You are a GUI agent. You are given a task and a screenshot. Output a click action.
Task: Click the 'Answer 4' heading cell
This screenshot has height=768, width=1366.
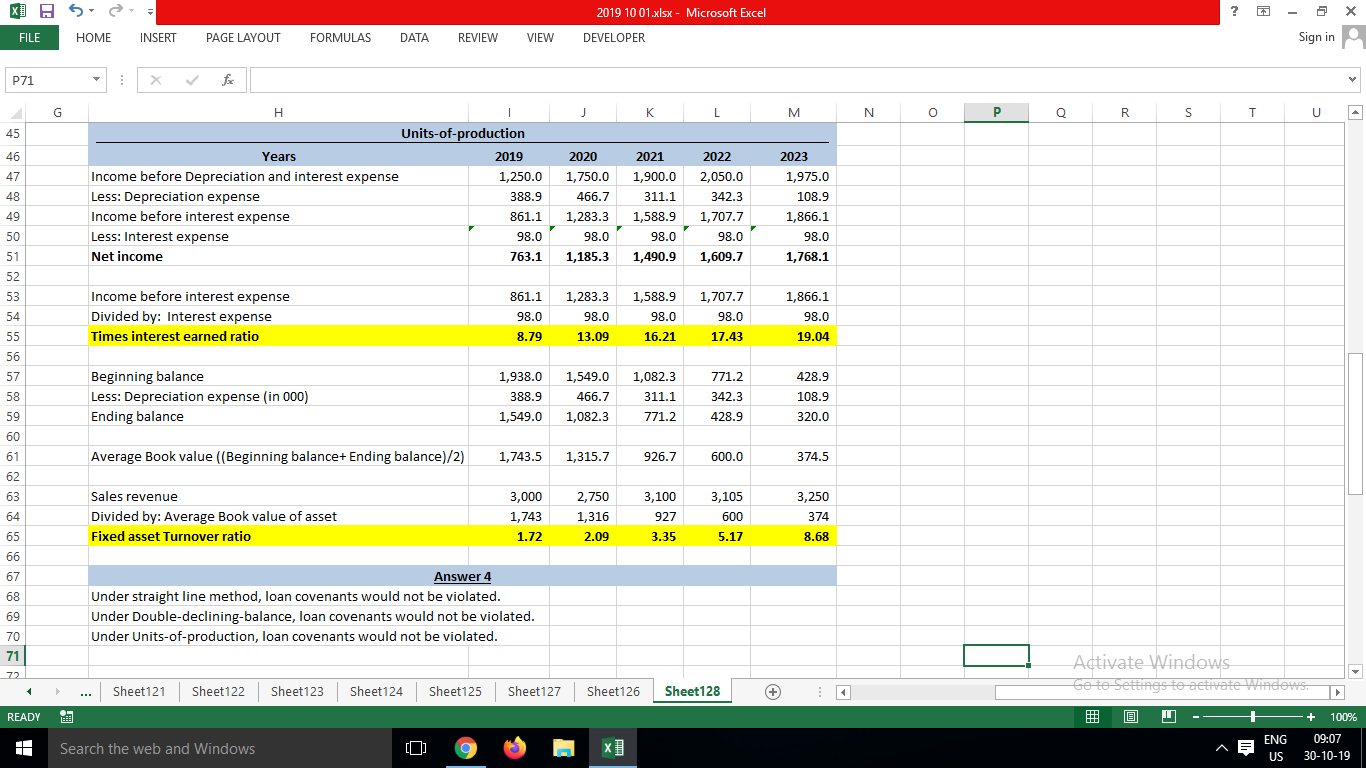click(462, 576)
